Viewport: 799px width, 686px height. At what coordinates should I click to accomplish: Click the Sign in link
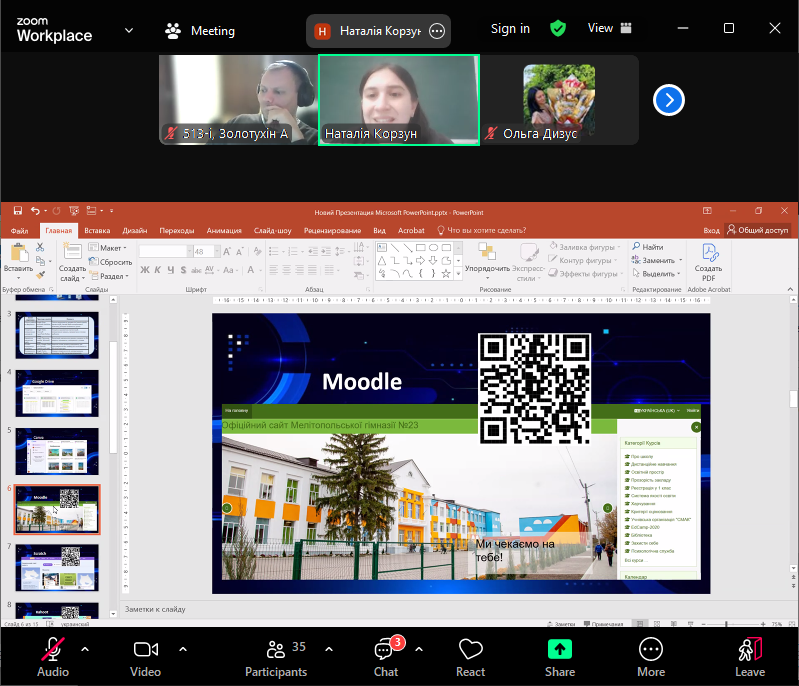tap(510, 29)
